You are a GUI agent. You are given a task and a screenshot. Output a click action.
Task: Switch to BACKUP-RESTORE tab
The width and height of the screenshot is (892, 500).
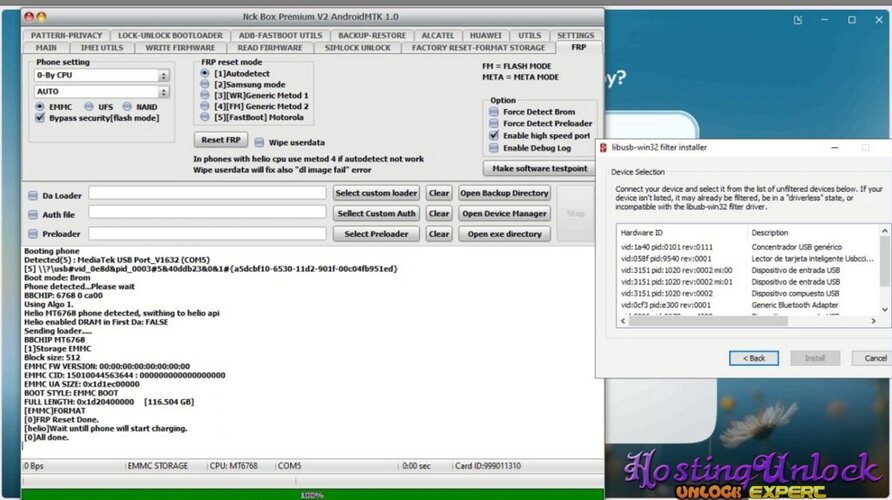(372, 35)
